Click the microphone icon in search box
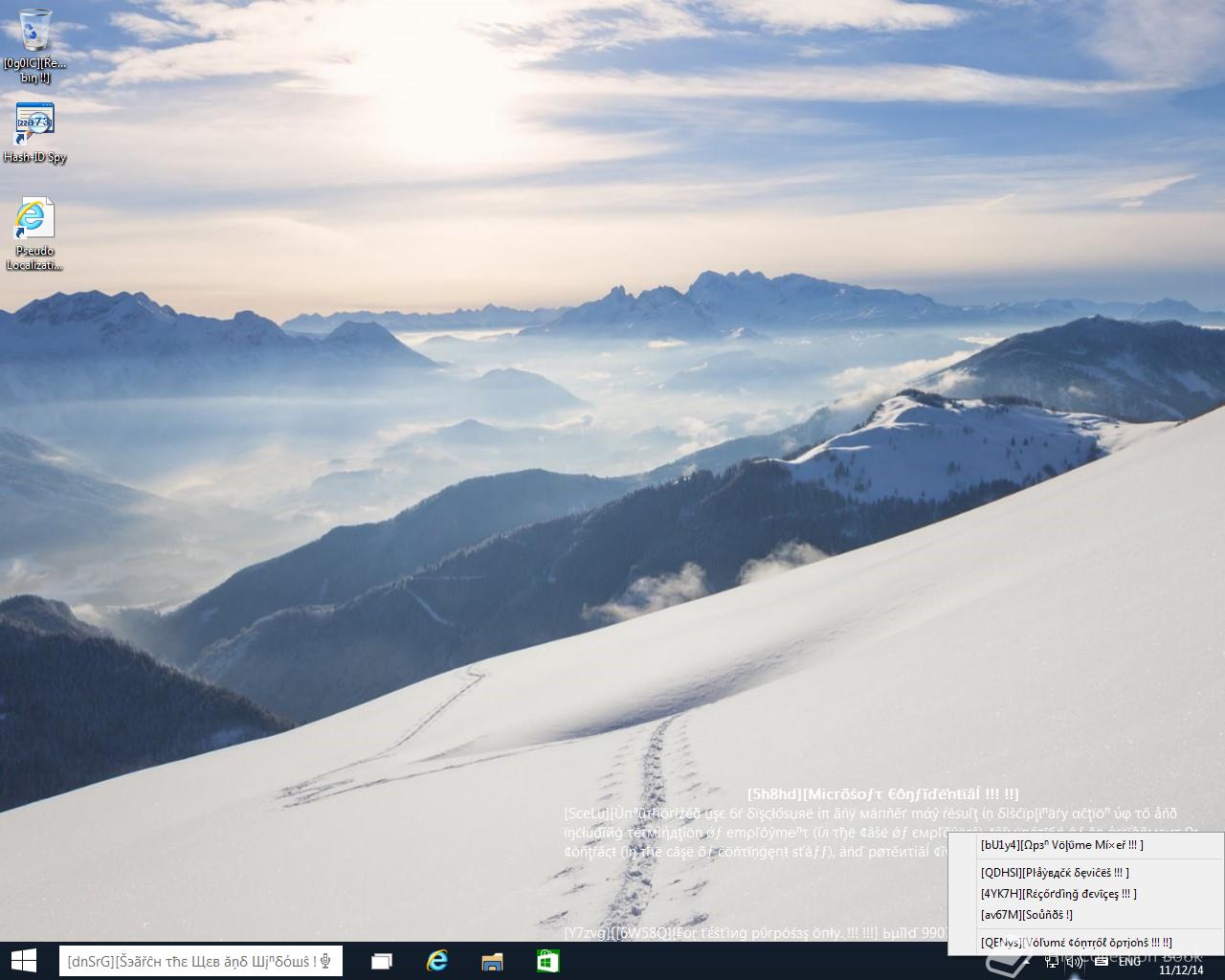This screenshot has width=1225, height=980. coord(326,961)
